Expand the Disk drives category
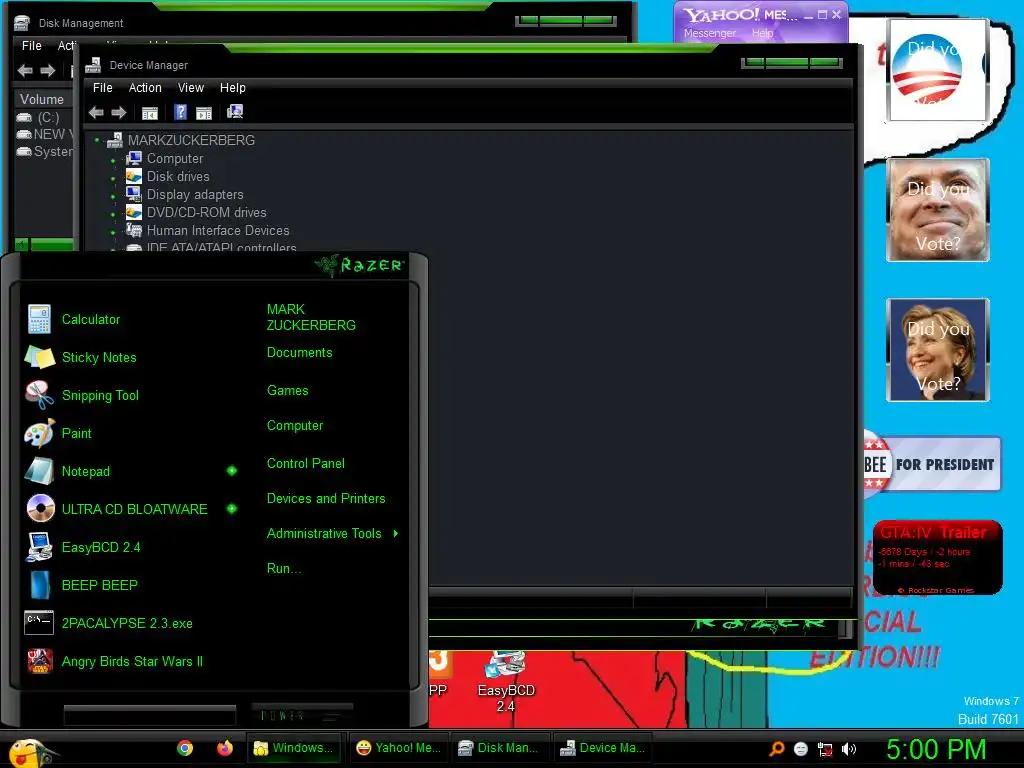The width and height of the screenshot is (1024, 768). (113, 178)
